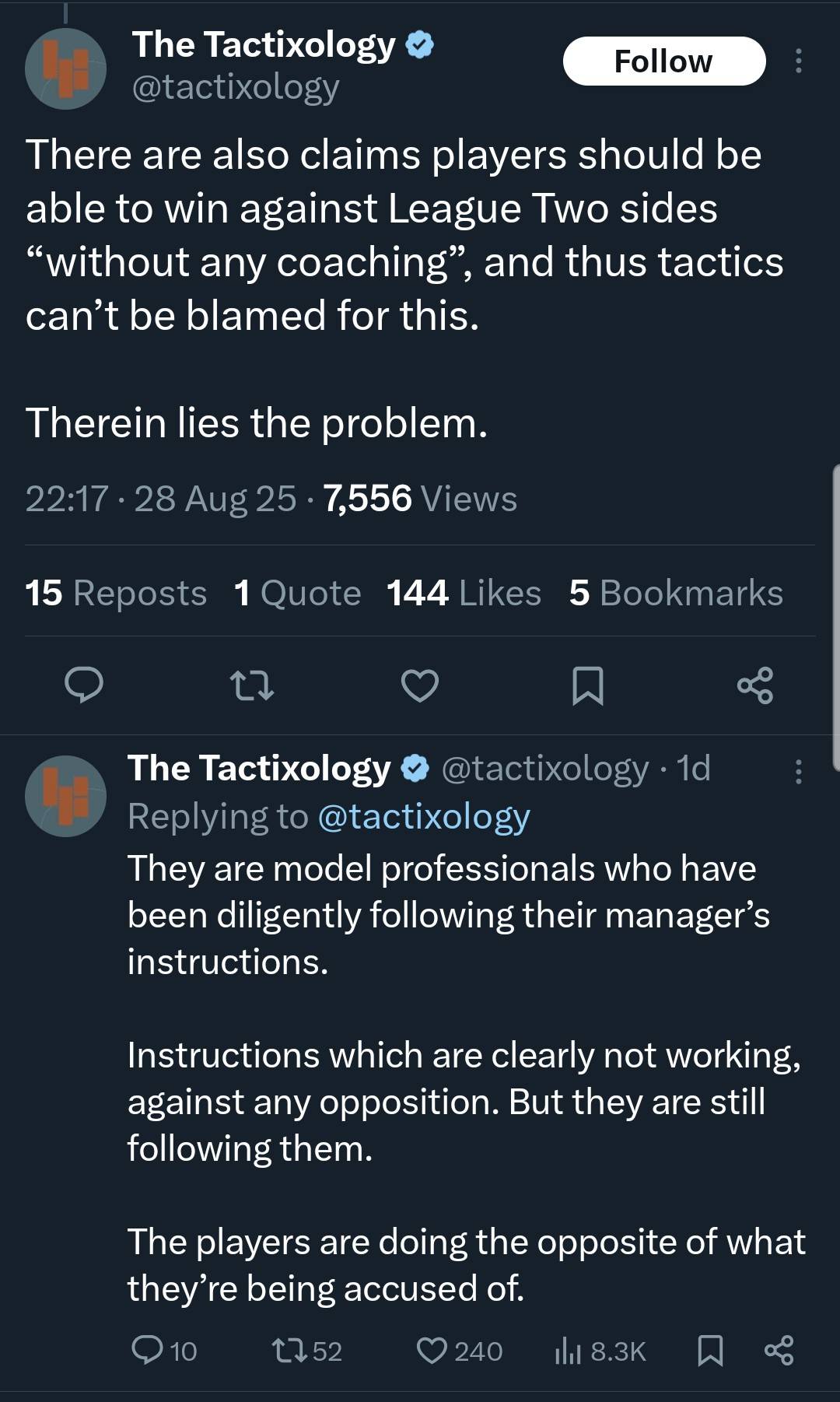Share the reply tweet
Viewport: 840px width, 1402px height.
(779, 1351)
